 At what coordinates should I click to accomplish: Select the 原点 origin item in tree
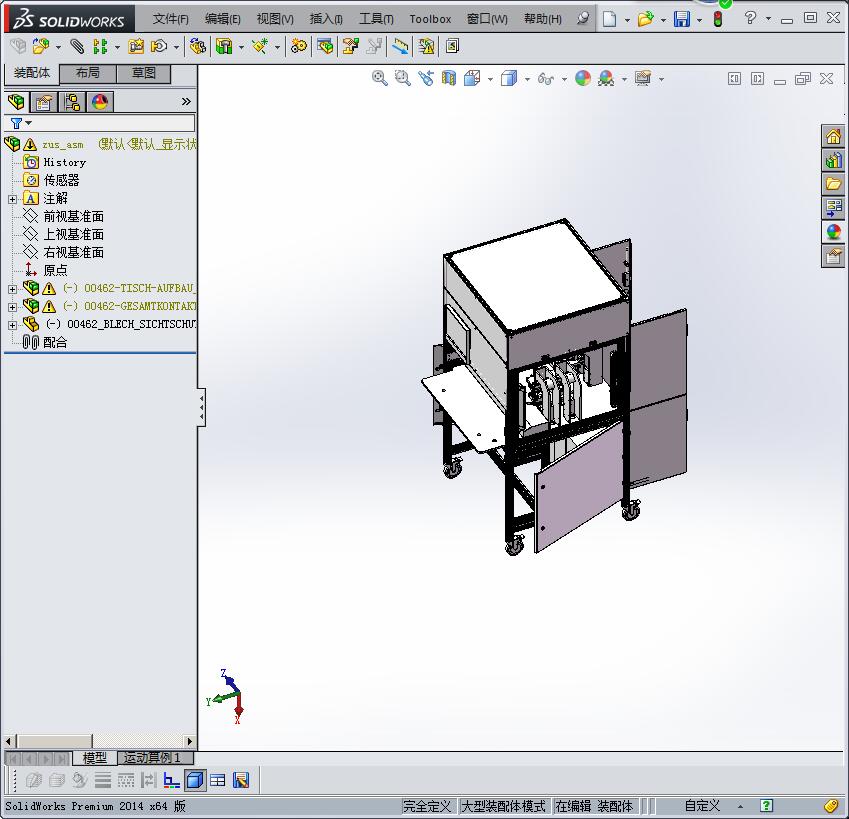point(55,270)
